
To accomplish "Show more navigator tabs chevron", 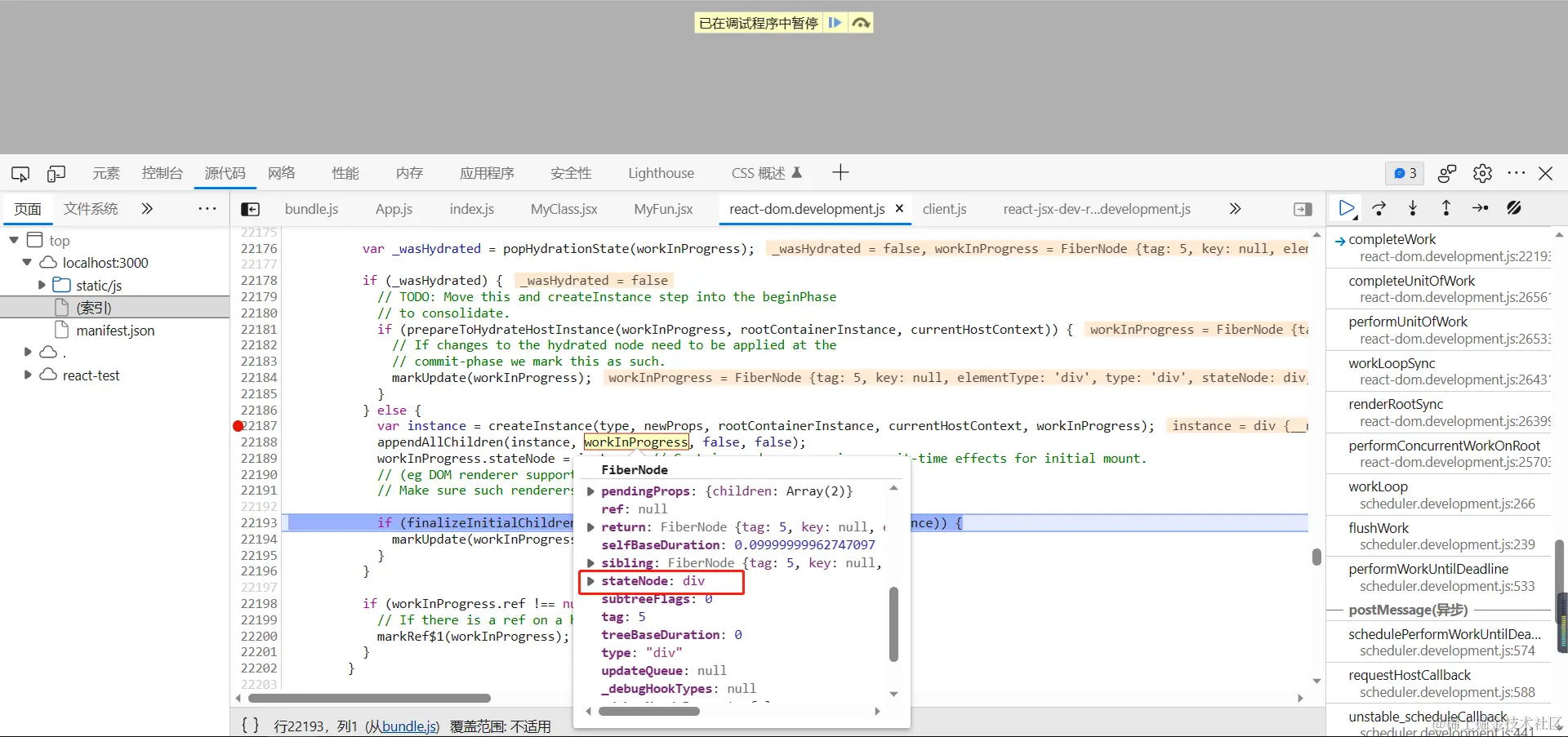I will (147, 209).
